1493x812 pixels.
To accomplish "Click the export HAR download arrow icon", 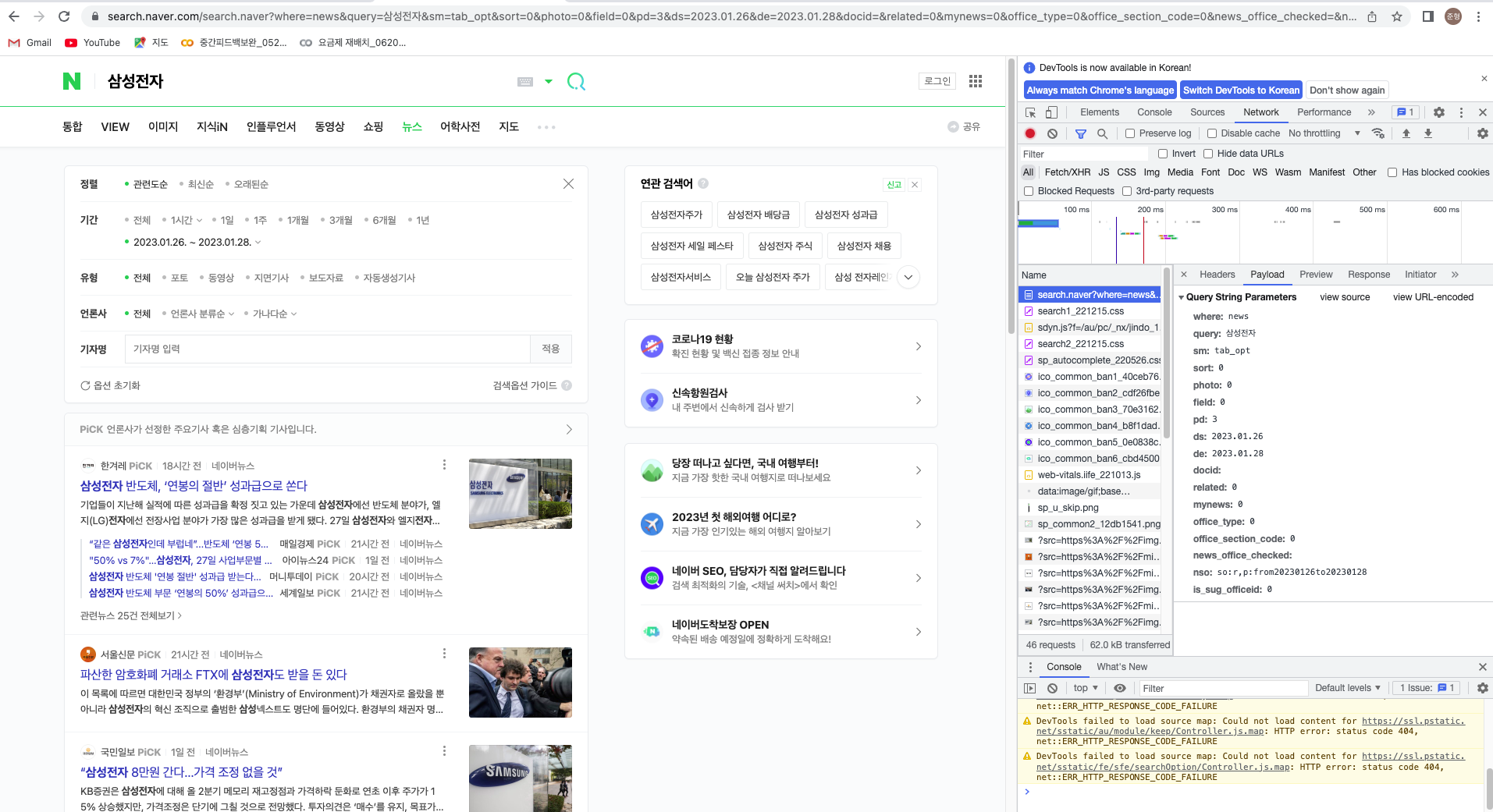I will (x=1428, y=133).
